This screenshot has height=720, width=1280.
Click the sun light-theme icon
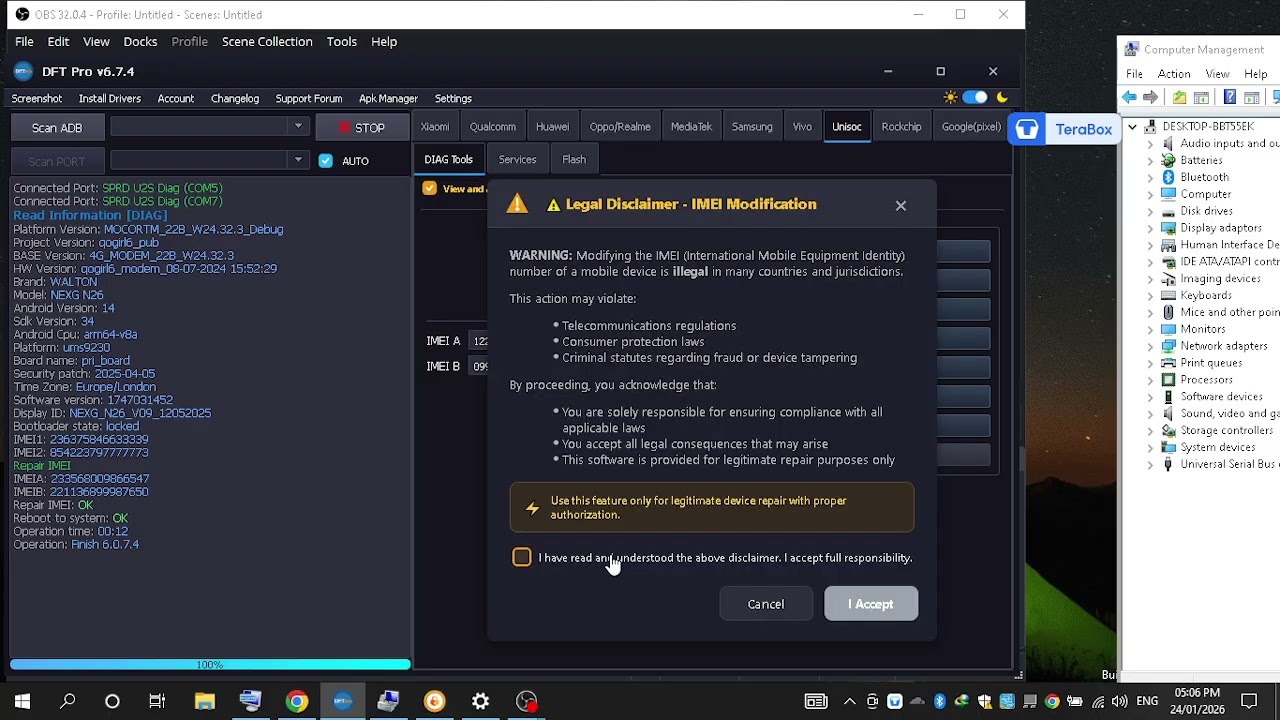point(950,97)
